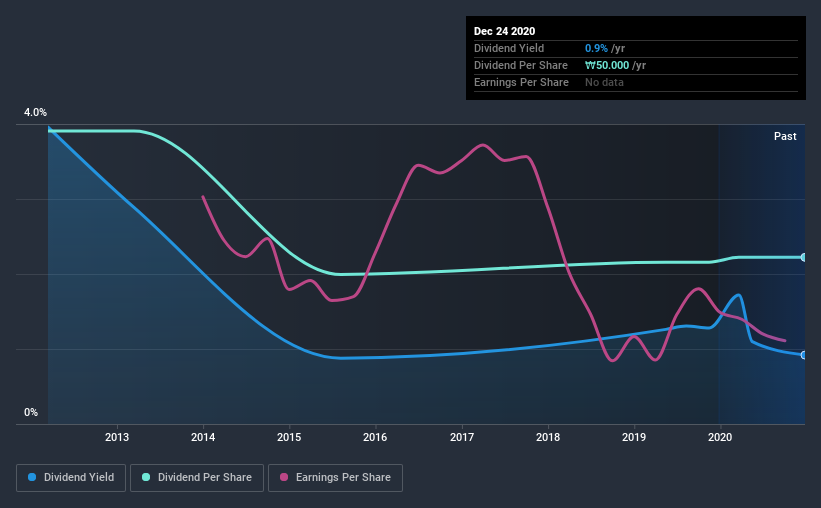821x508 pixels.
Task: Click the tooltip Dividend Per Share row label
Action: click(520, 65)
